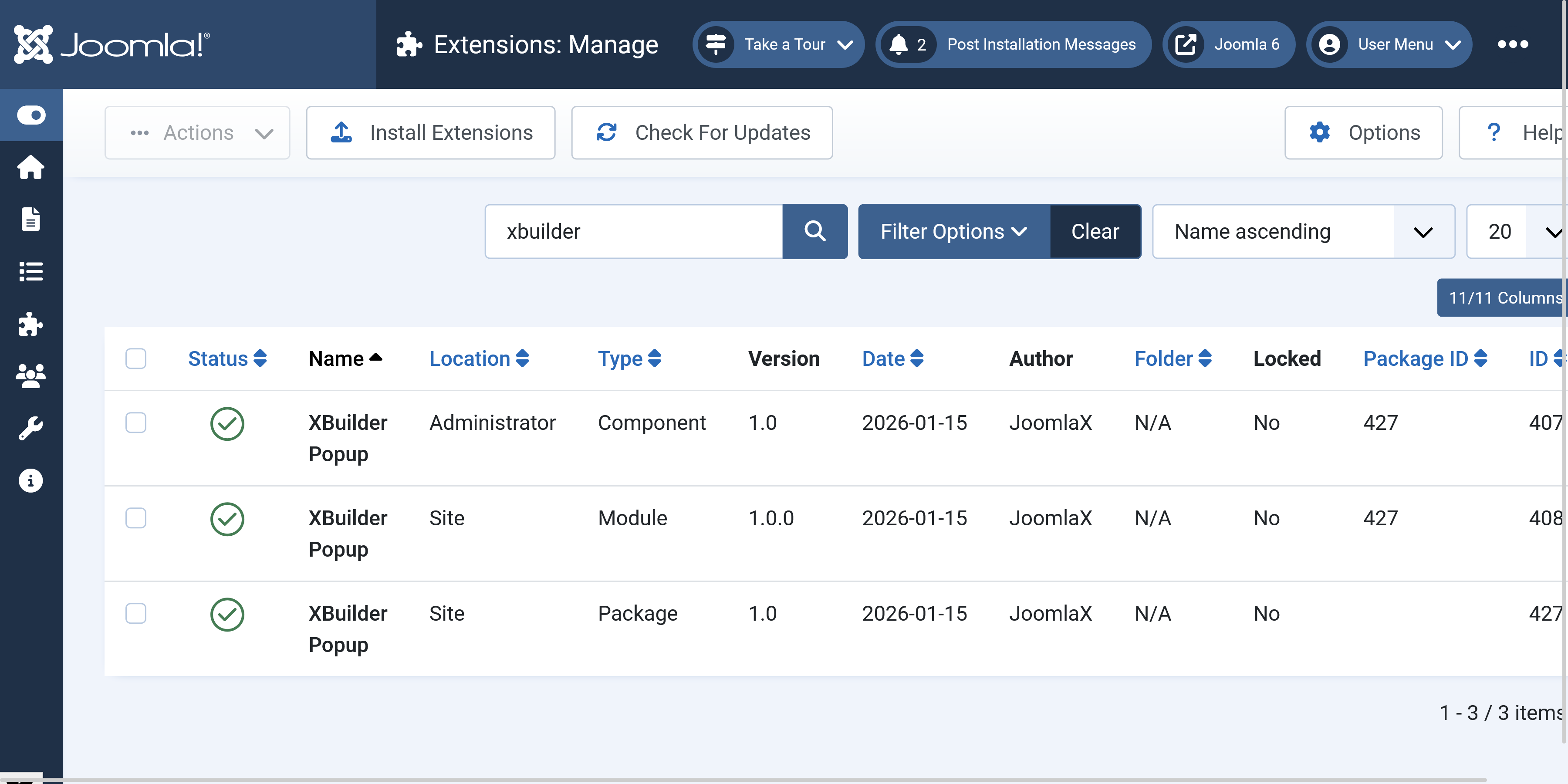Expand the Name ascending sort dropdown
The width and height of the screenshot is (1568, 784).
click(1303, 231)
